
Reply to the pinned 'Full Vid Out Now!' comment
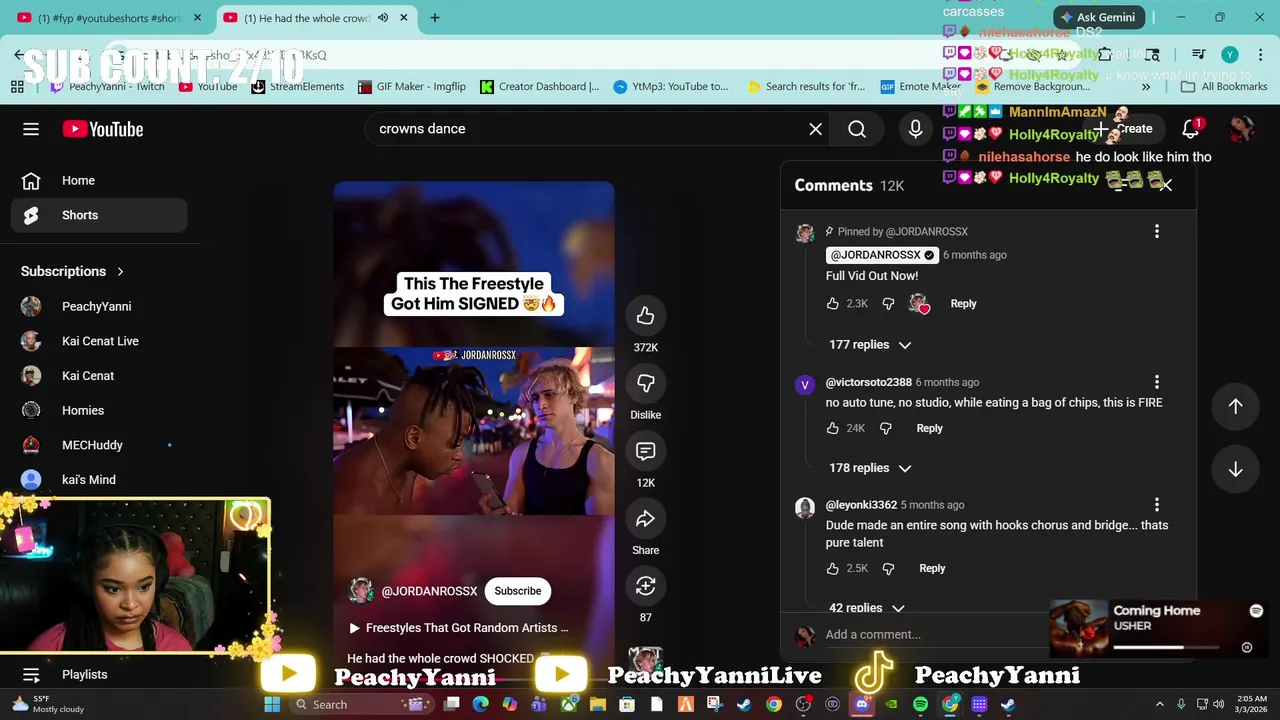963,303
